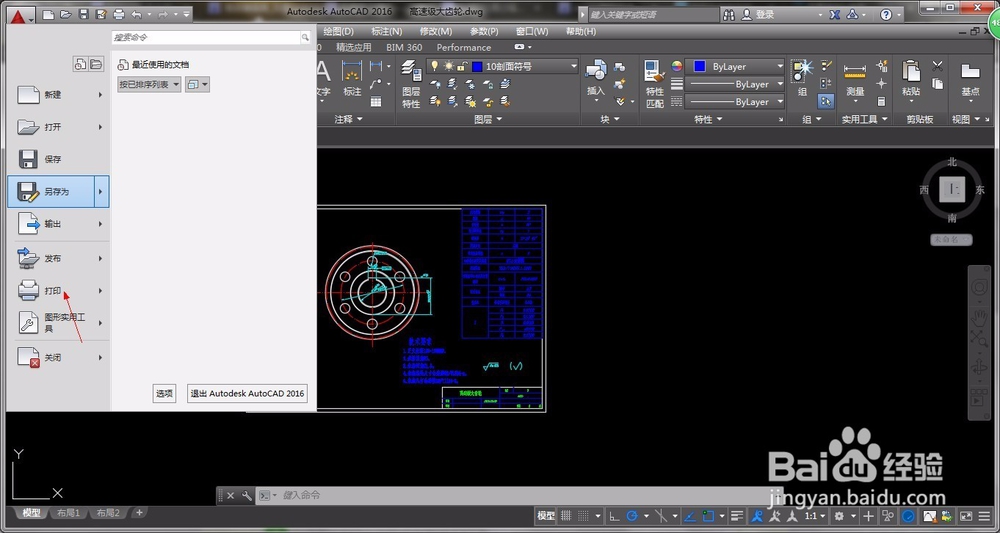1000x533 pixels.
Task: Click the wrench customize icon on command line
Action: pyautogui.click(x=247, y=495)
